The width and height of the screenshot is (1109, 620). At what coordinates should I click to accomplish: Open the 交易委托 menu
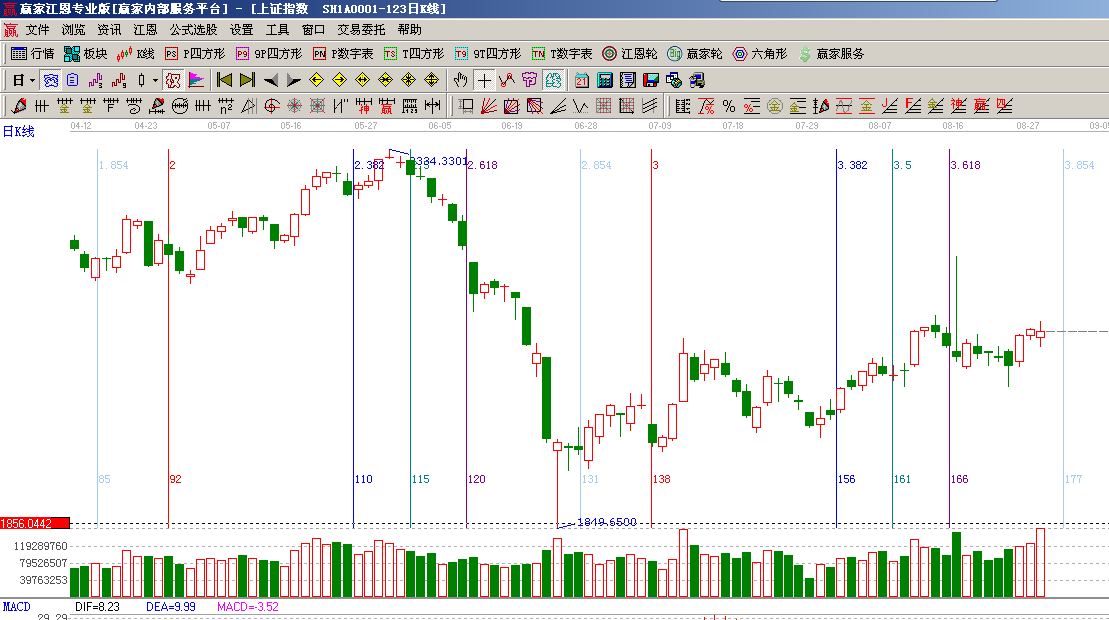coord(360,30)
